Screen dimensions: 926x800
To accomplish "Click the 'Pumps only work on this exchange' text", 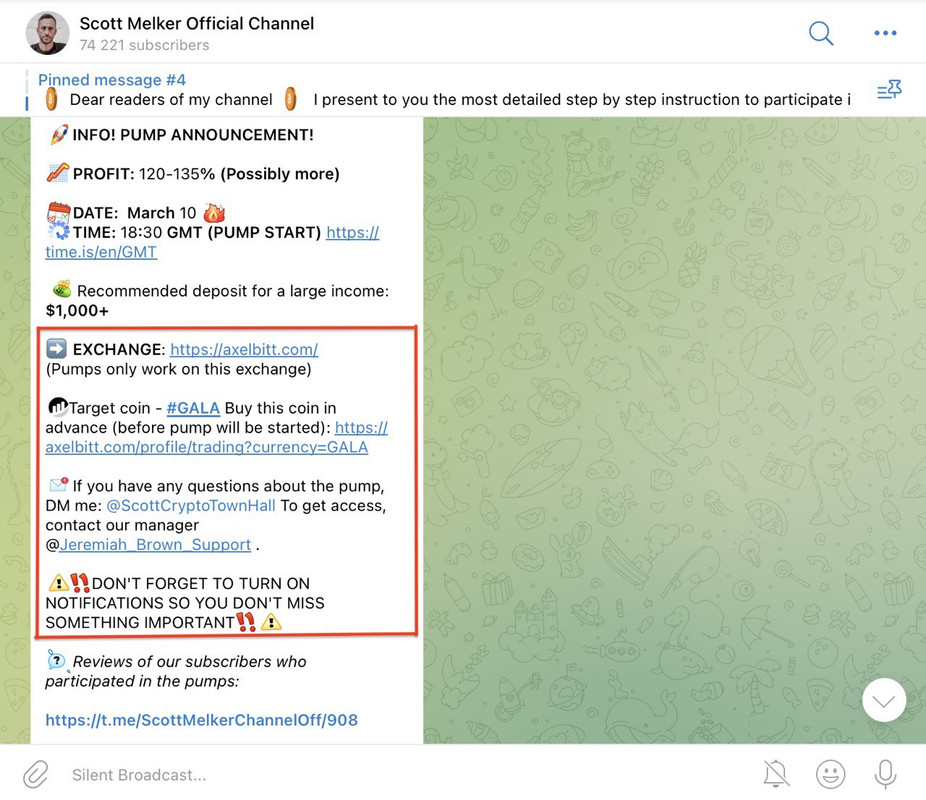I will tap(178, 369).
